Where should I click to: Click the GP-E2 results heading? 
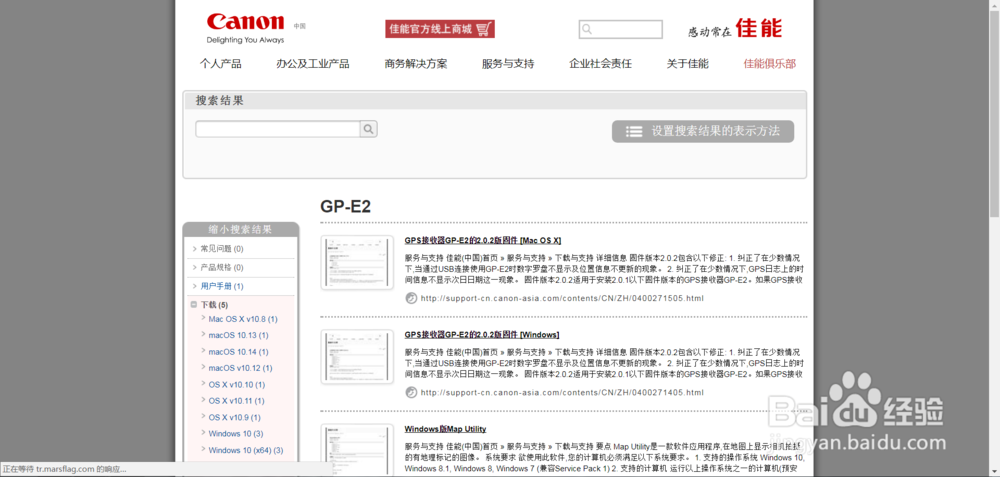346,206
